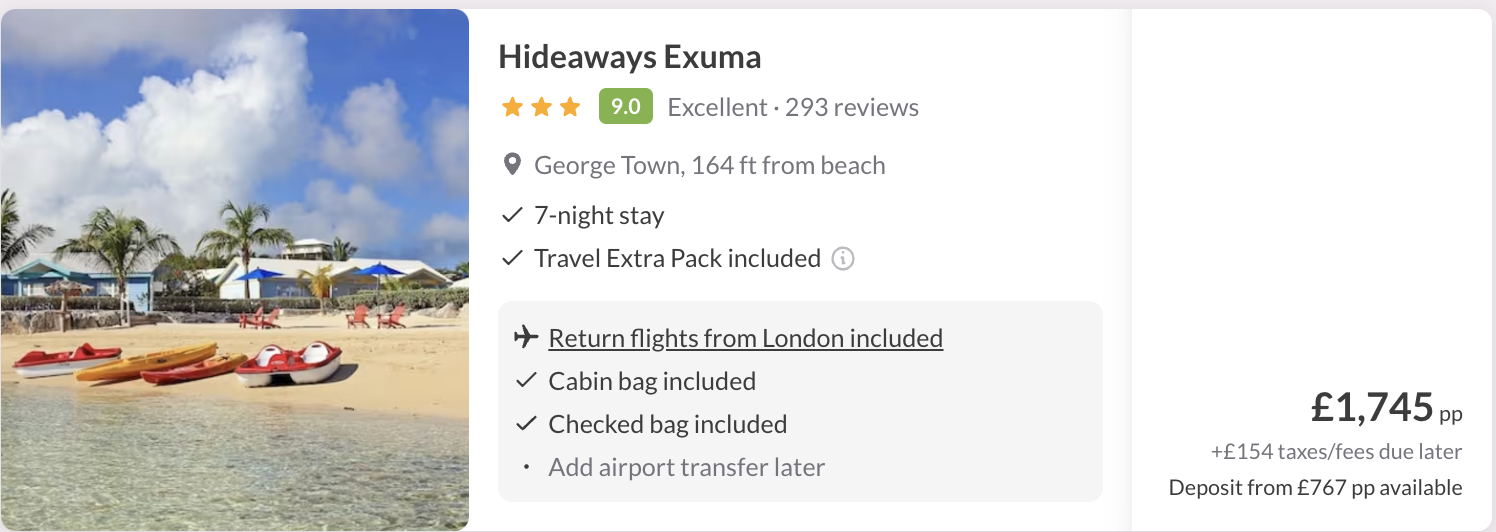Screen dimensions: 1496x532
Task: Click the checkmark beside Cabin bag included
Action: pos(526,381)
